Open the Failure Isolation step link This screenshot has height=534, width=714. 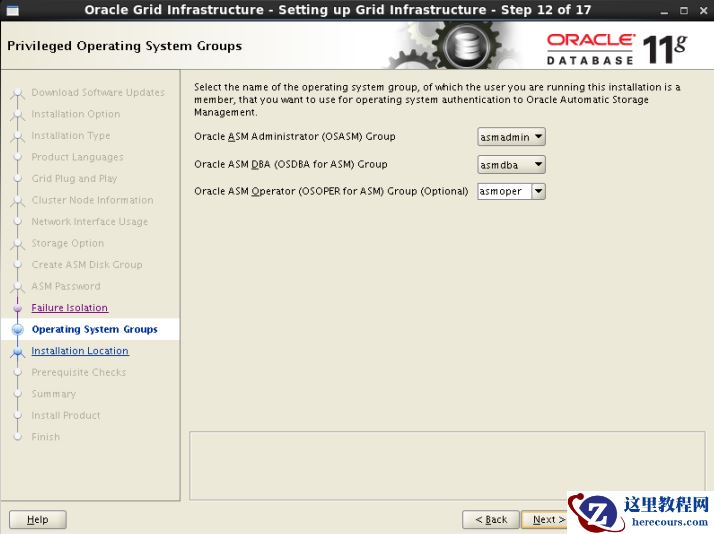pyautogui.click(x=70, y=308)
